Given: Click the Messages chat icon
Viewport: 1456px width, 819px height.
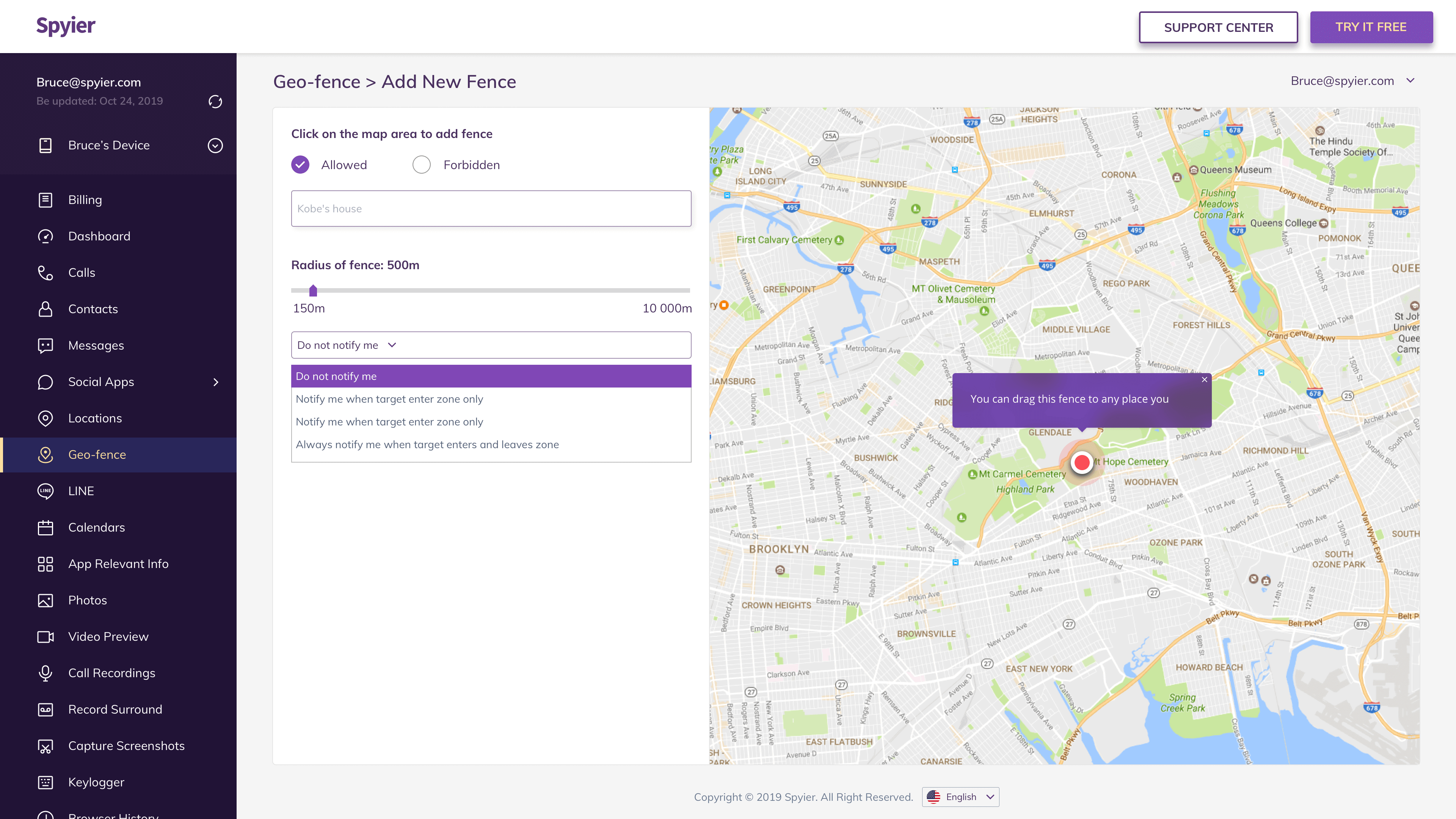Looking at the screenshot, I should pyautogui.click(x=45, y=345).
